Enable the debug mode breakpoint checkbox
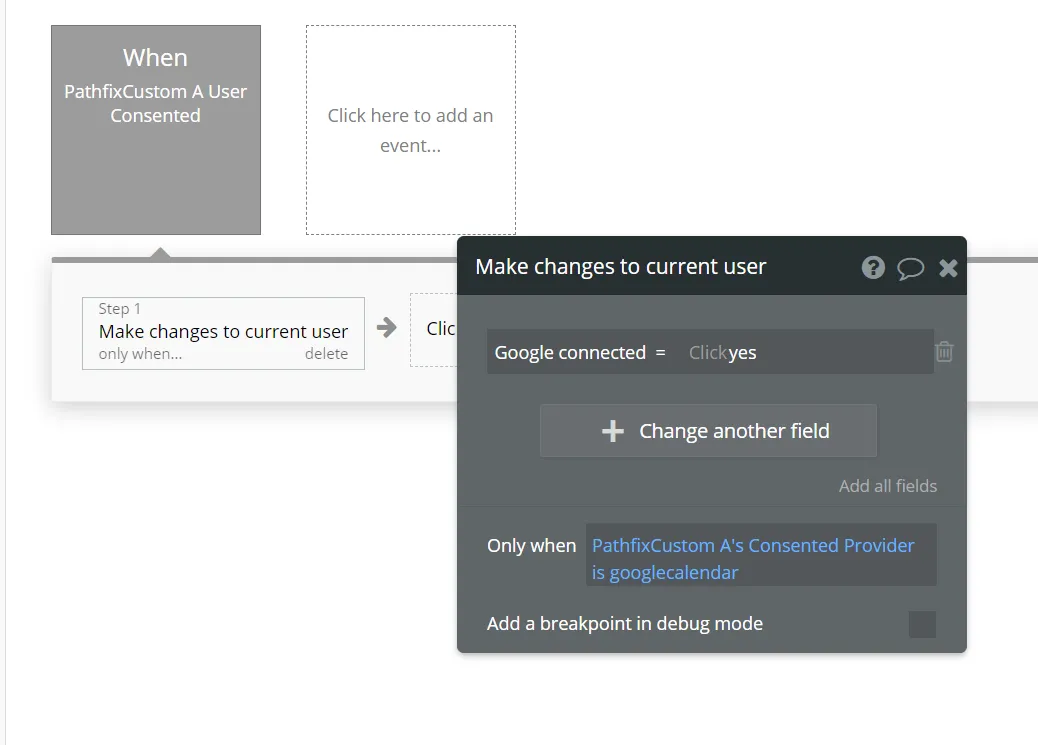This screenshot has height=745, width=1038. coord(922,624)
